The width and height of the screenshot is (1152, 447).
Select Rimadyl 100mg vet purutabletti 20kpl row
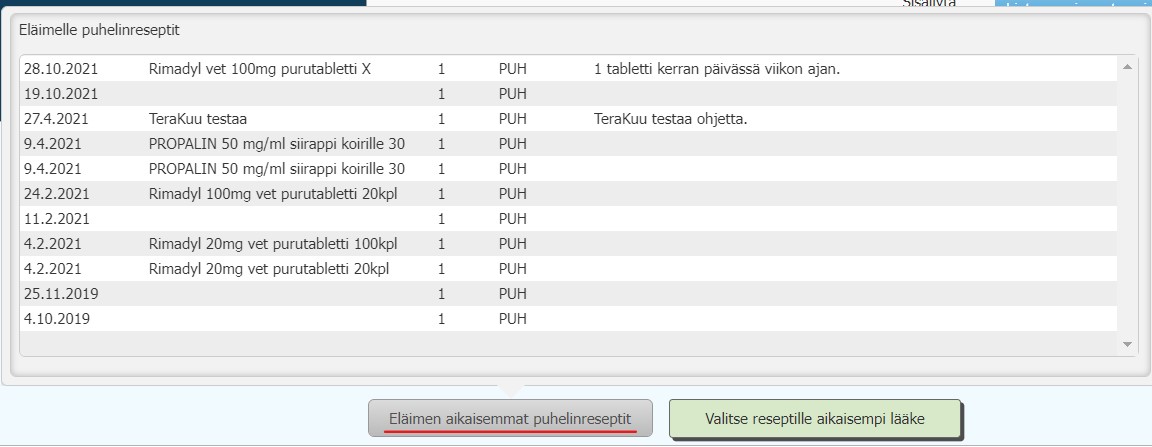coord(569,194)
